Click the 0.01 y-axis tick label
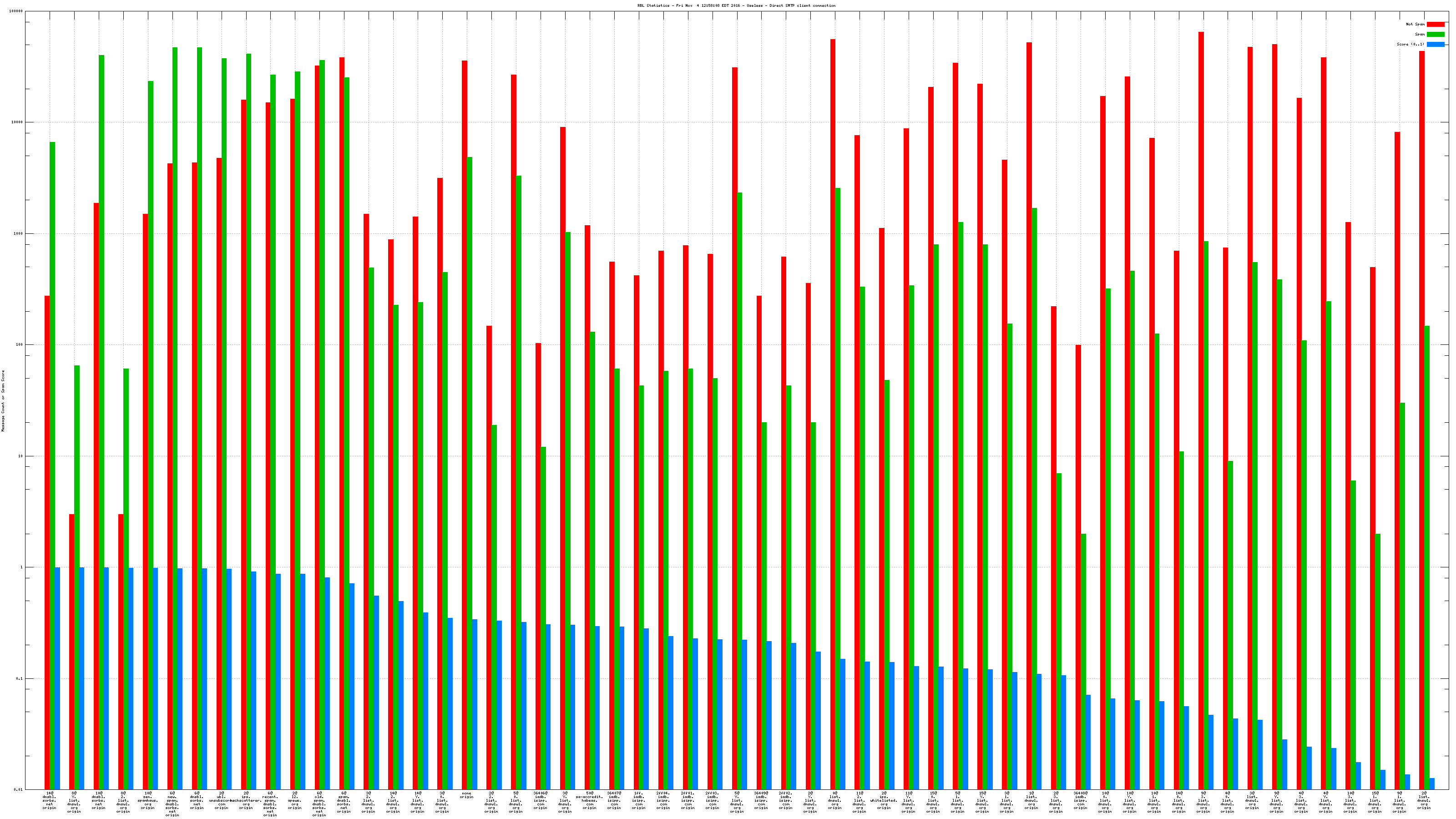 click(x=19, y=789)
